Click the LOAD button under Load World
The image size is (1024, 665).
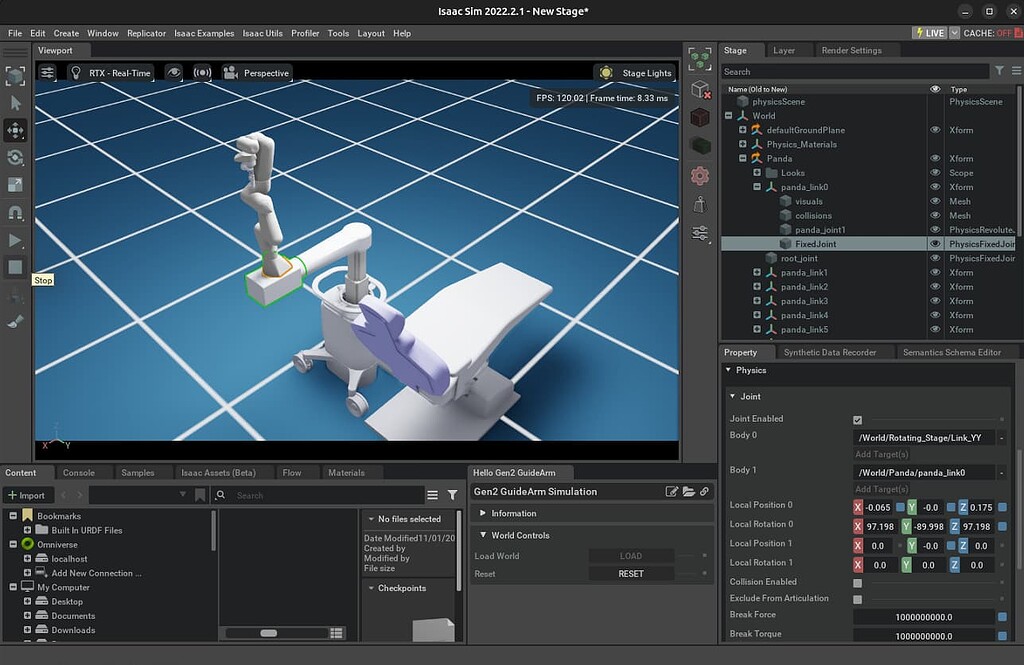pos(631,555)
